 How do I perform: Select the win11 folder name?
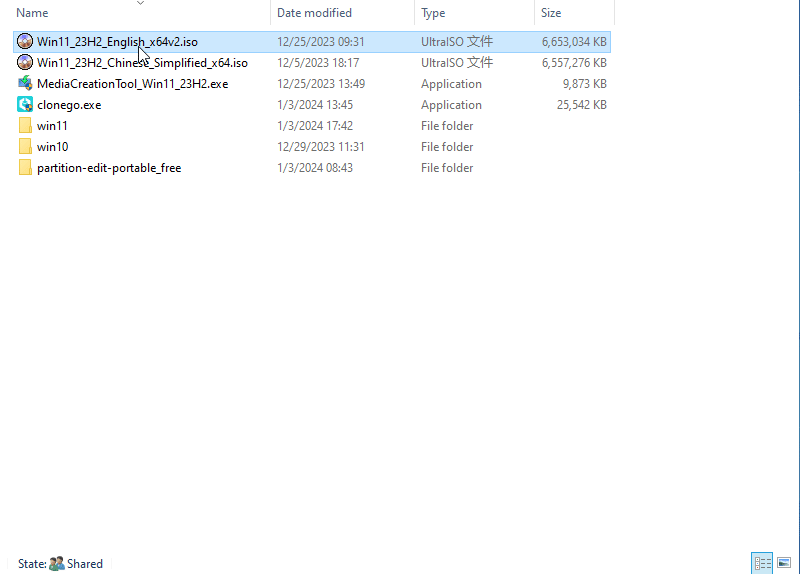pyautogui.click(x=52, y=126)
